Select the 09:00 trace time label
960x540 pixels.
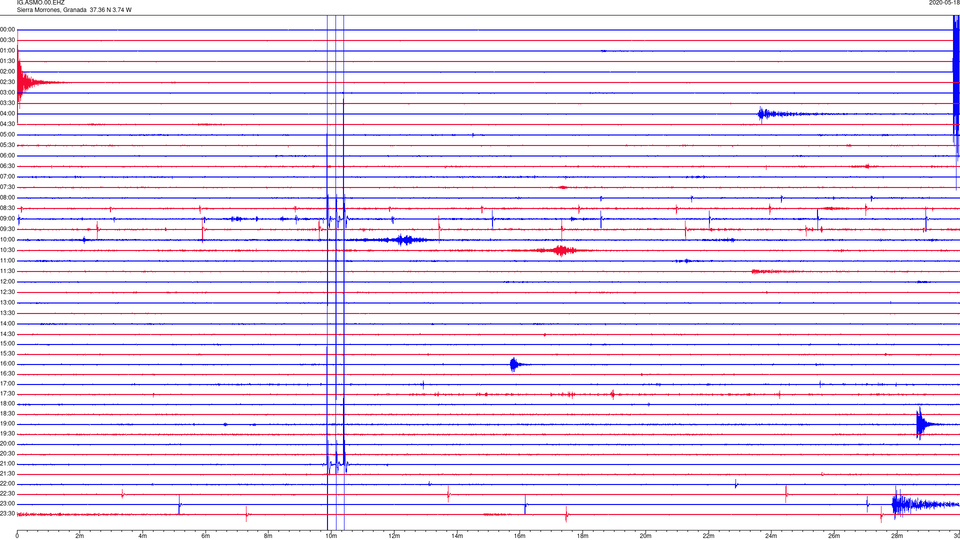(x=7, y=219)
